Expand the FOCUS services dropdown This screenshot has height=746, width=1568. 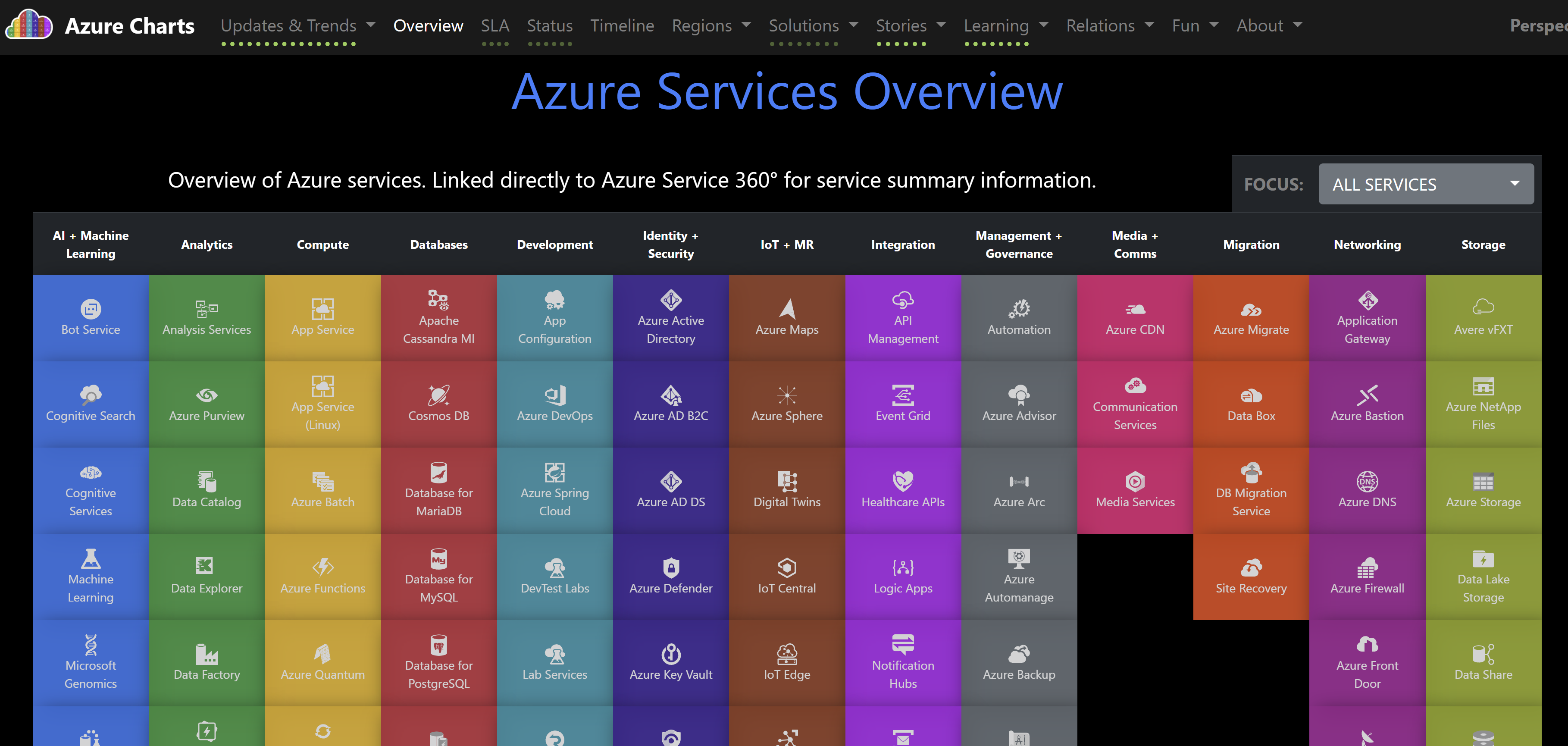coord(1426,183)
